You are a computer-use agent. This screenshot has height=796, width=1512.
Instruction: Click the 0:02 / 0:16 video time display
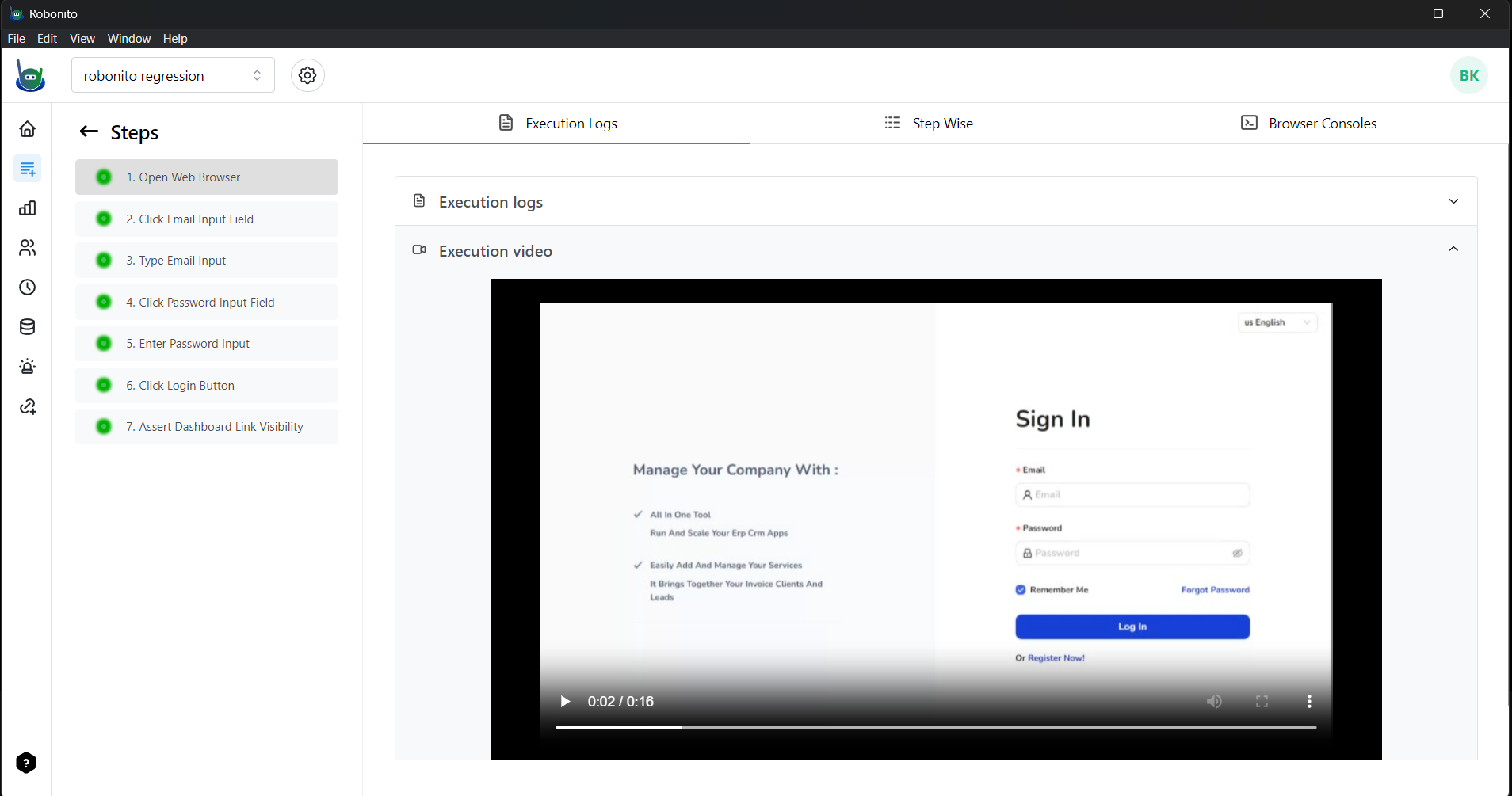(x=620, y=702)
